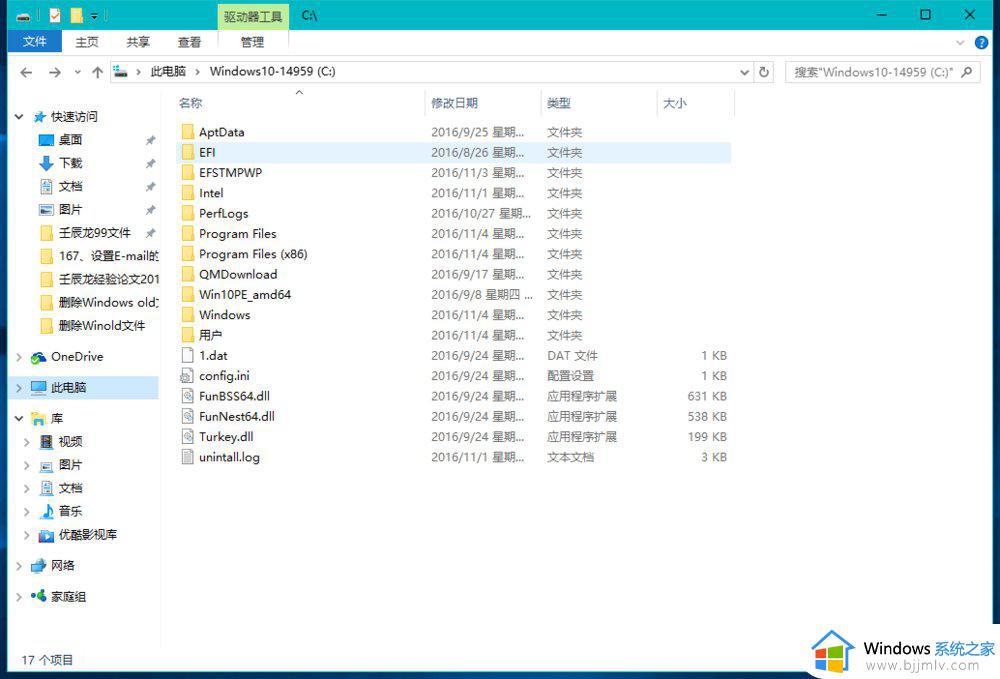This screenshot has width=1000, height=679.
Task: Open the recent locations dropdown arrow
Action: click(x=77, y=72)
